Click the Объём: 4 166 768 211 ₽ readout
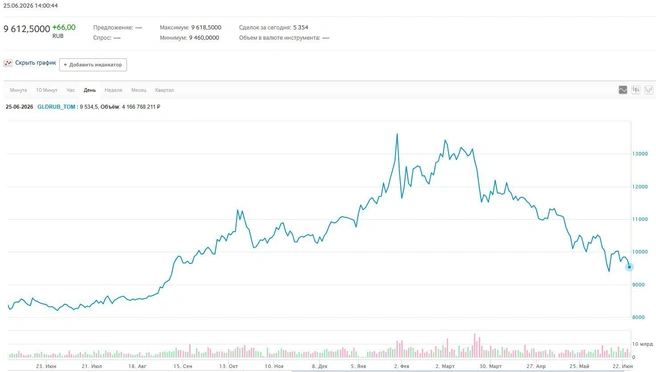The height and width of the screenshot is (372, 656). click(x=131, y=107)
